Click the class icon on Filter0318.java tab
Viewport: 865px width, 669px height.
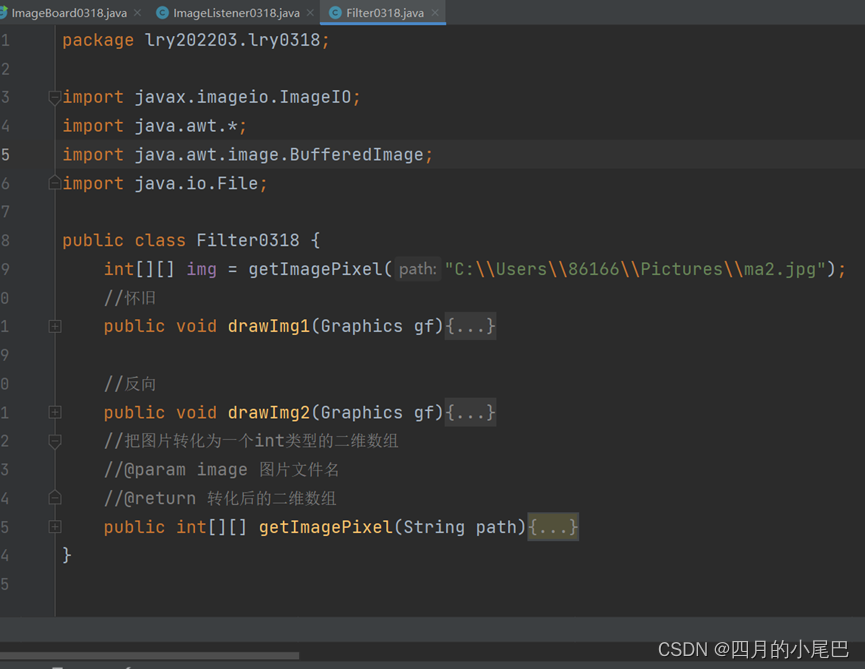coord(335,13)
